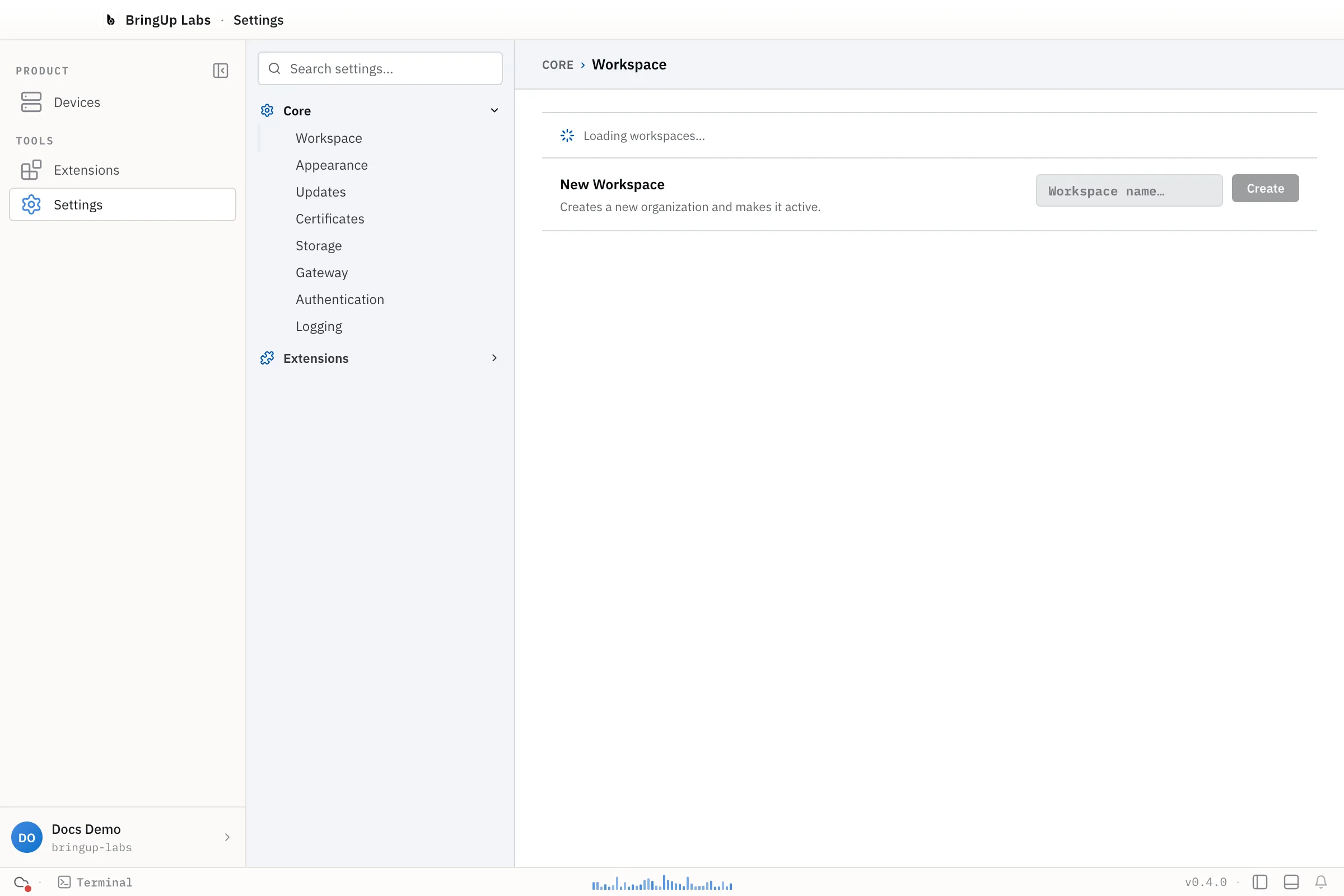Screen dimensions: 1344x896
Task: Click the v0.4.0 version label
Action: (1206, 883)
